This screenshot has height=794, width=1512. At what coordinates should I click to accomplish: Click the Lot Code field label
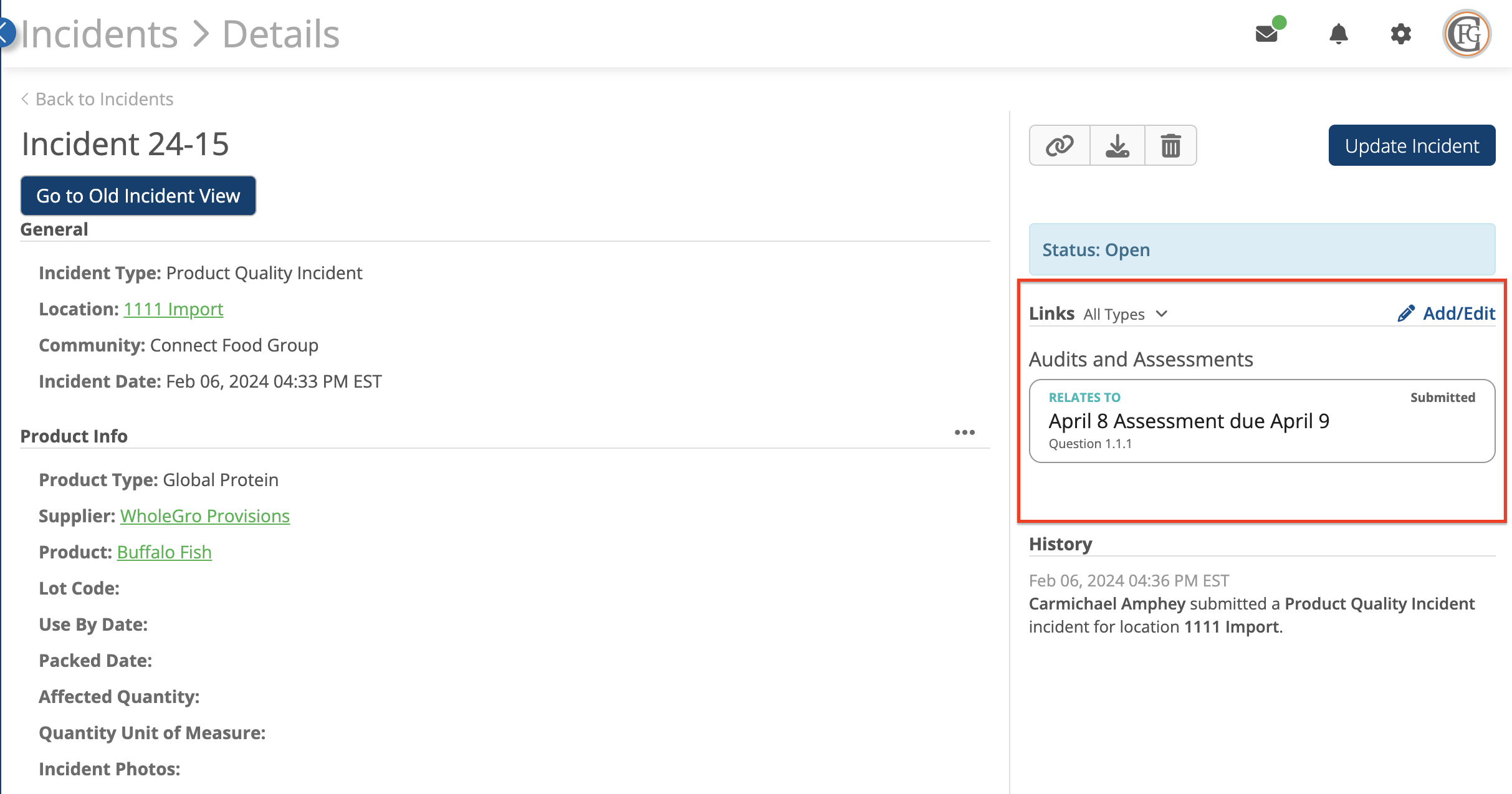(79, 588)
